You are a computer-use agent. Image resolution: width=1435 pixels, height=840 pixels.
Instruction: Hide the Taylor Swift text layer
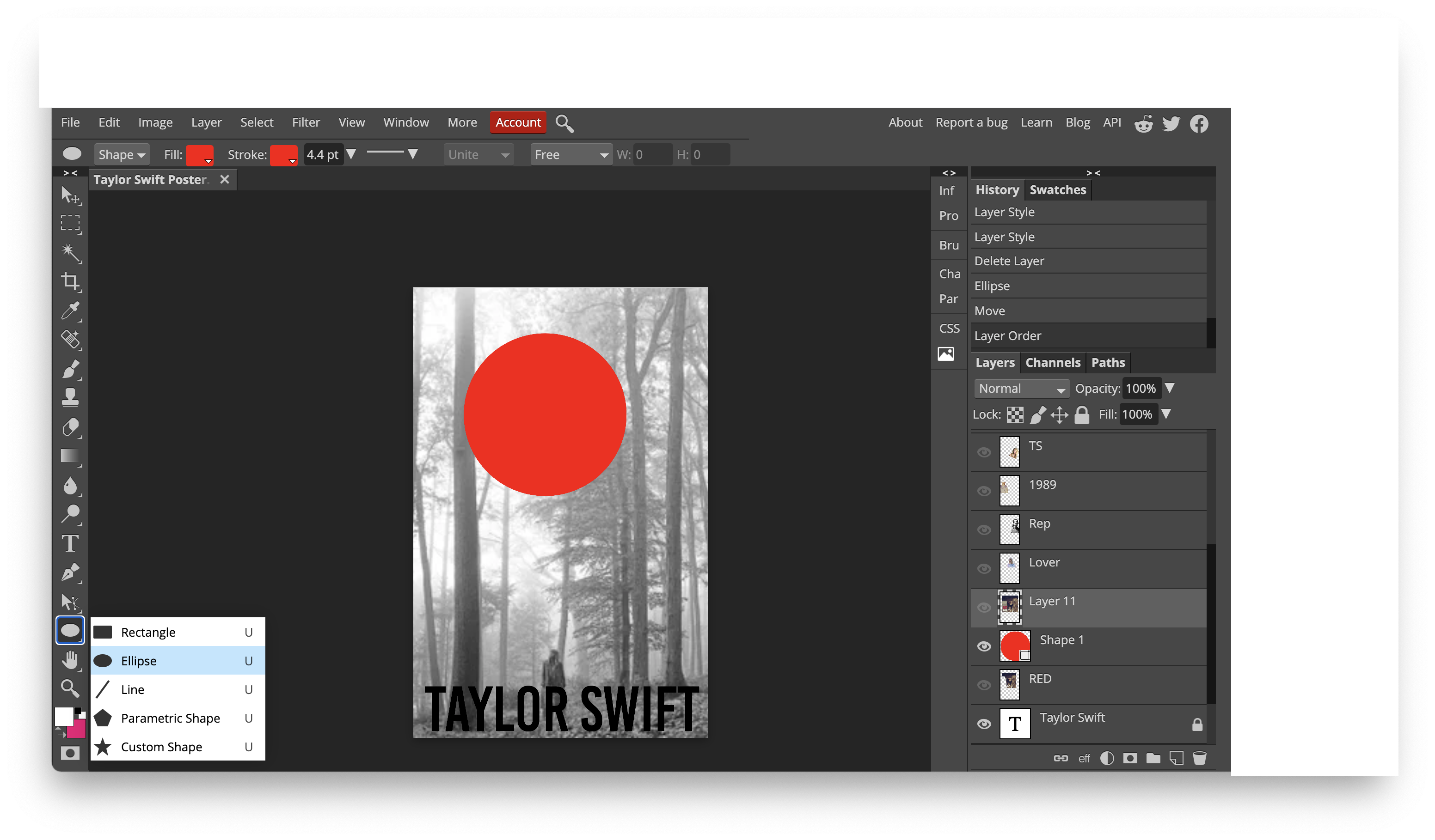point(984,724)
